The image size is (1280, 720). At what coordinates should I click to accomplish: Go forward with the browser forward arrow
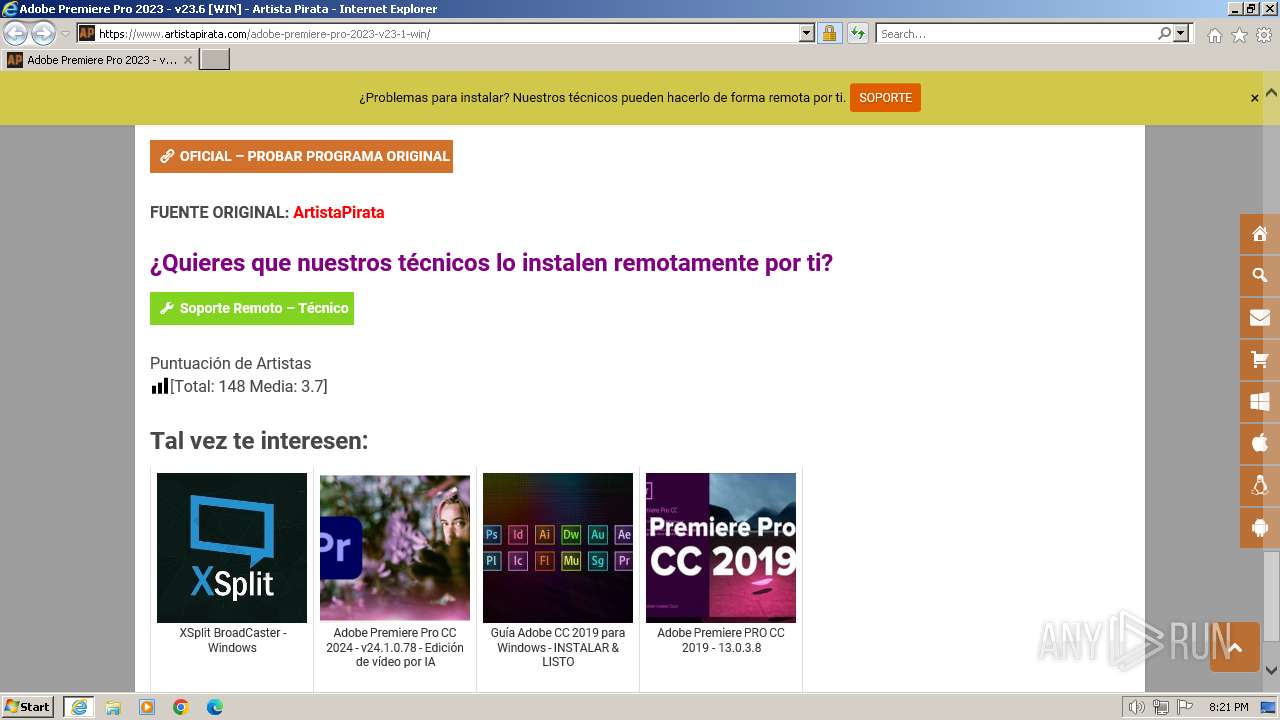coord(43,33)
